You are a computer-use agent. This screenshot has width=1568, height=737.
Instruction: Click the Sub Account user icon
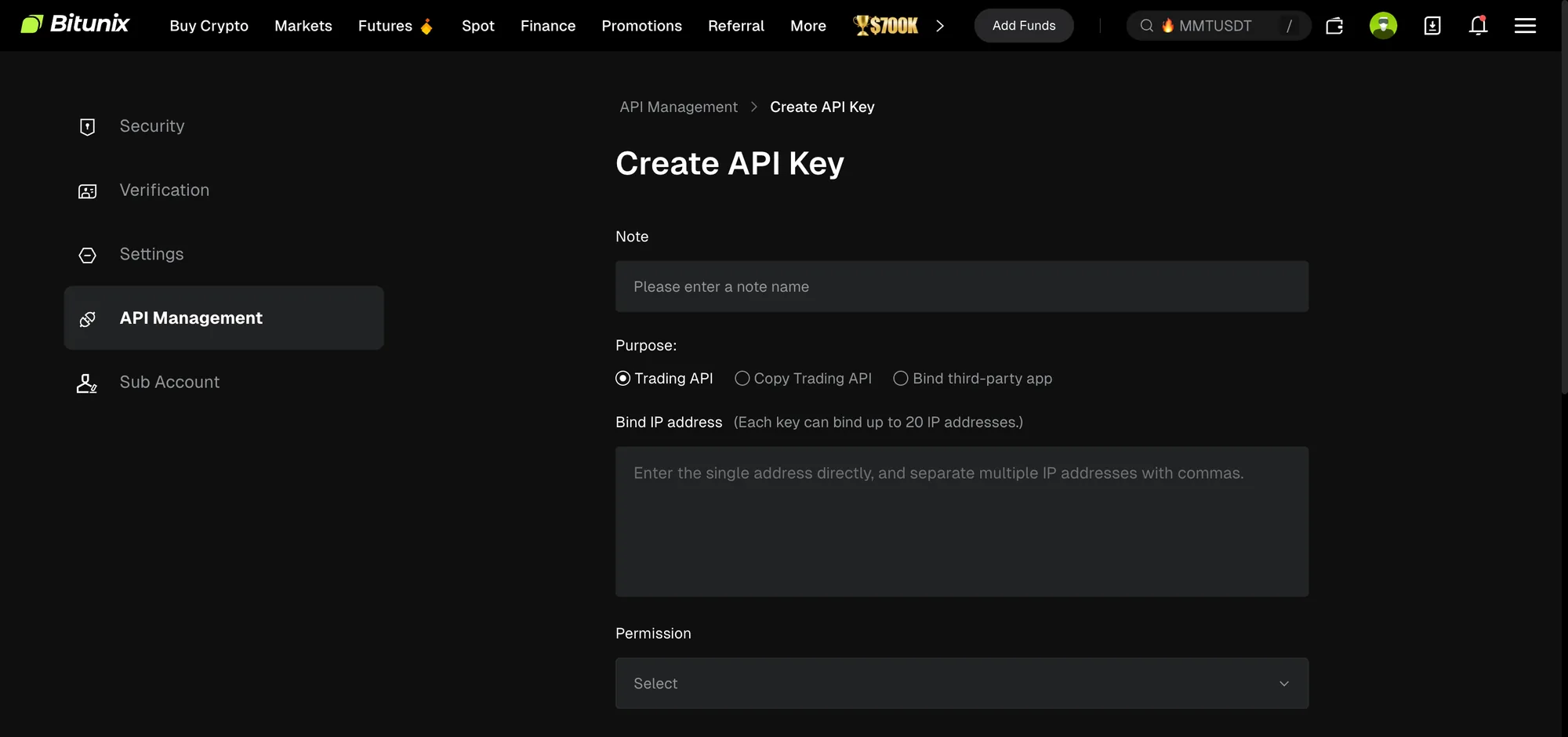click(87, 383)
